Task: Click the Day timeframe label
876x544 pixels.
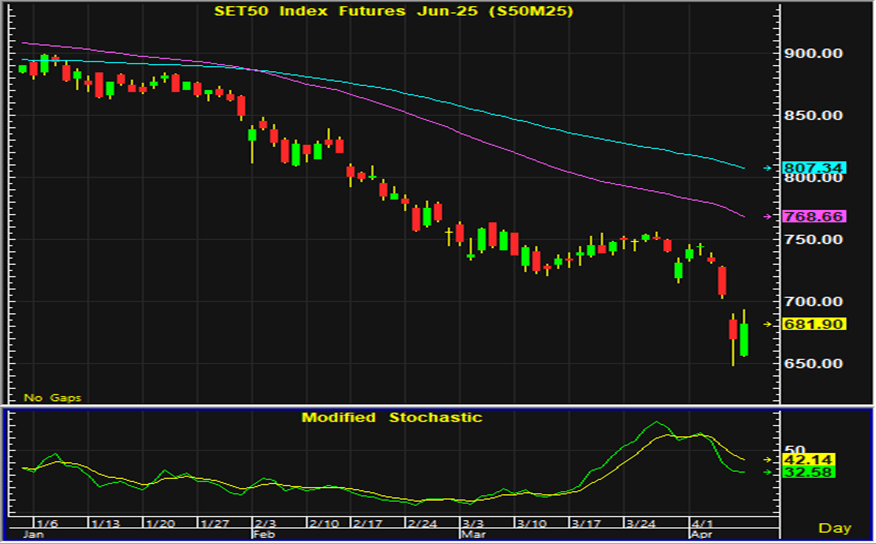Action: [x=834, y=527]
